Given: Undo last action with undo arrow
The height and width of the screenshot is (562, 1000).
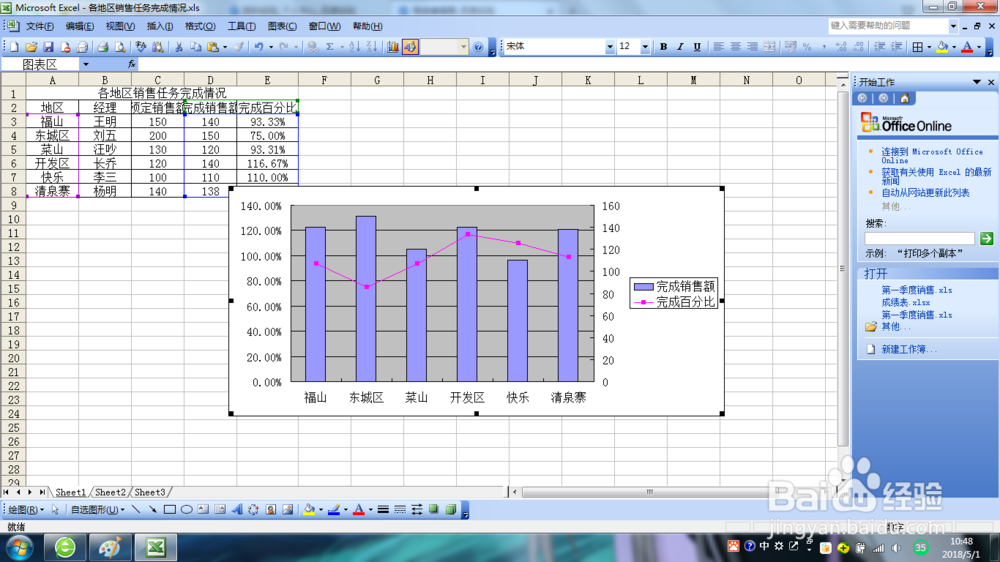Looking at the screenshot, I should coord(258,47).
